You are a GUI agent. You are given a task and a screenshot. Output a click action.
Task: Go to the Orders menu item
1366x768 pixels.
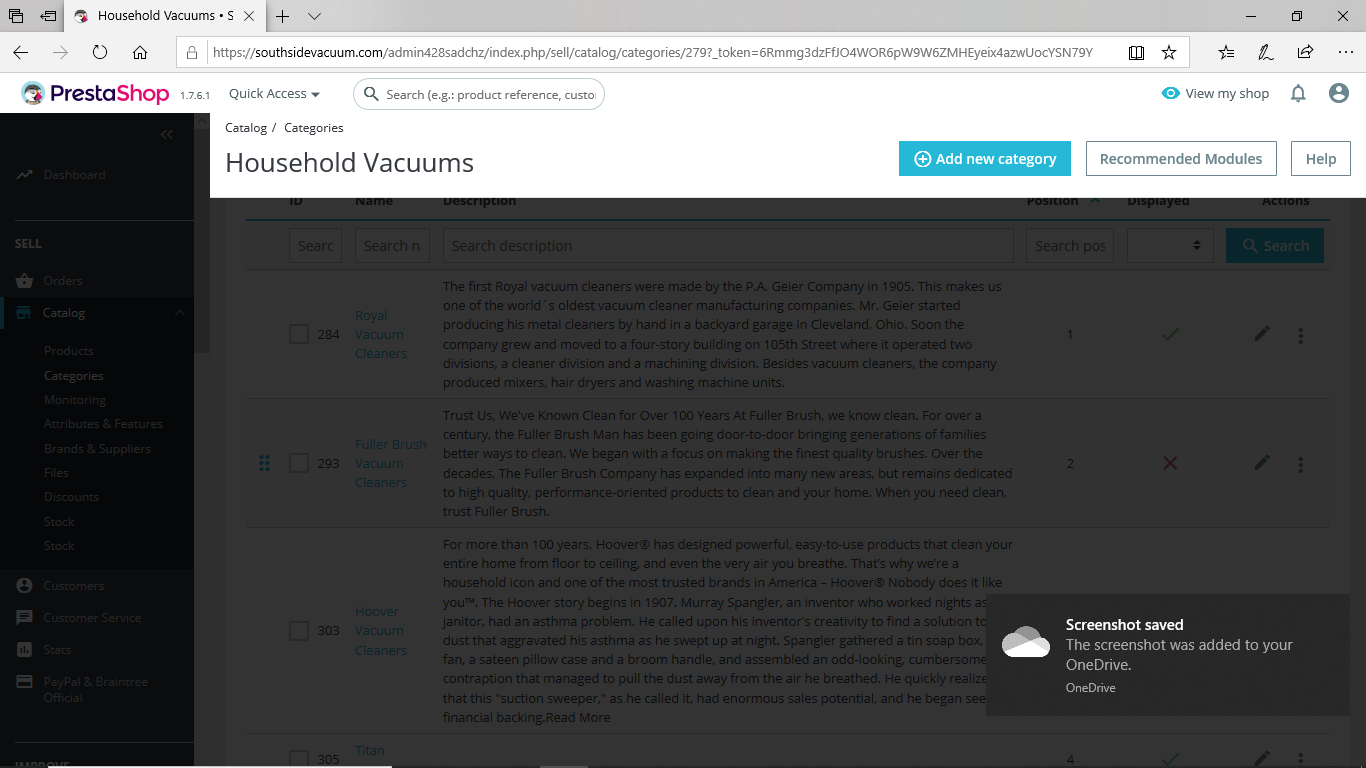tap(63, 281)
